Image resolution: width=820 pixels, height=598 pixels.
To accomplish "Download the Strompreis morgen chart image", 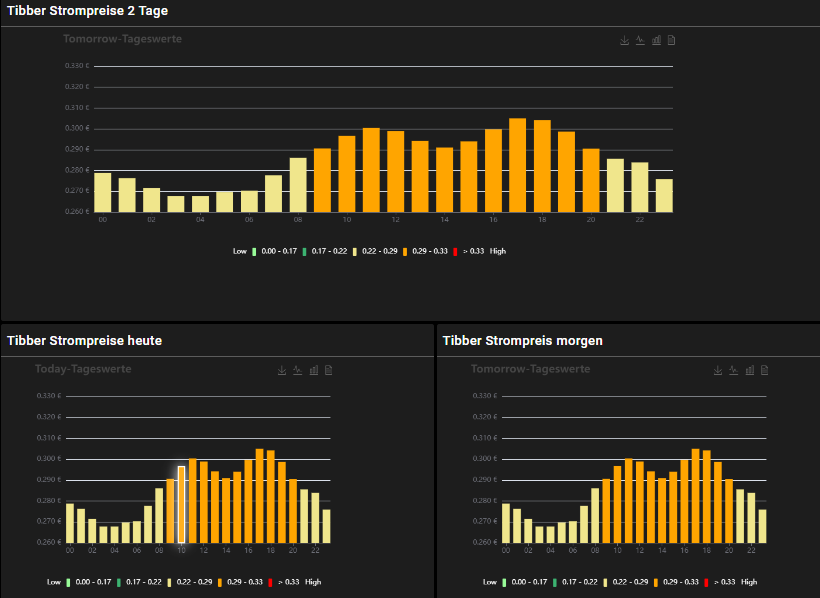I will pyautogui.click(x=718, y=370).
